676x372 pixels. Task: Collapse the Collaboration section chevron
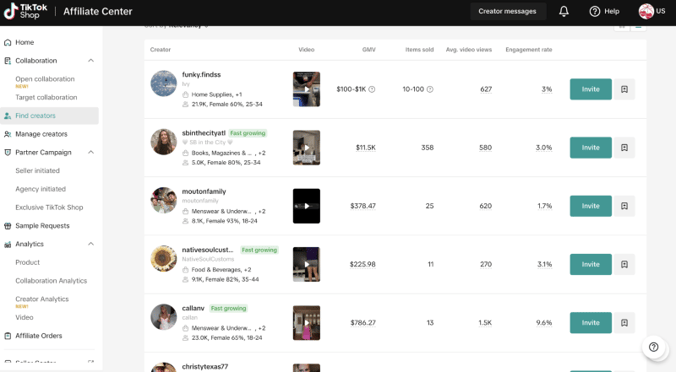coord(91,61)
